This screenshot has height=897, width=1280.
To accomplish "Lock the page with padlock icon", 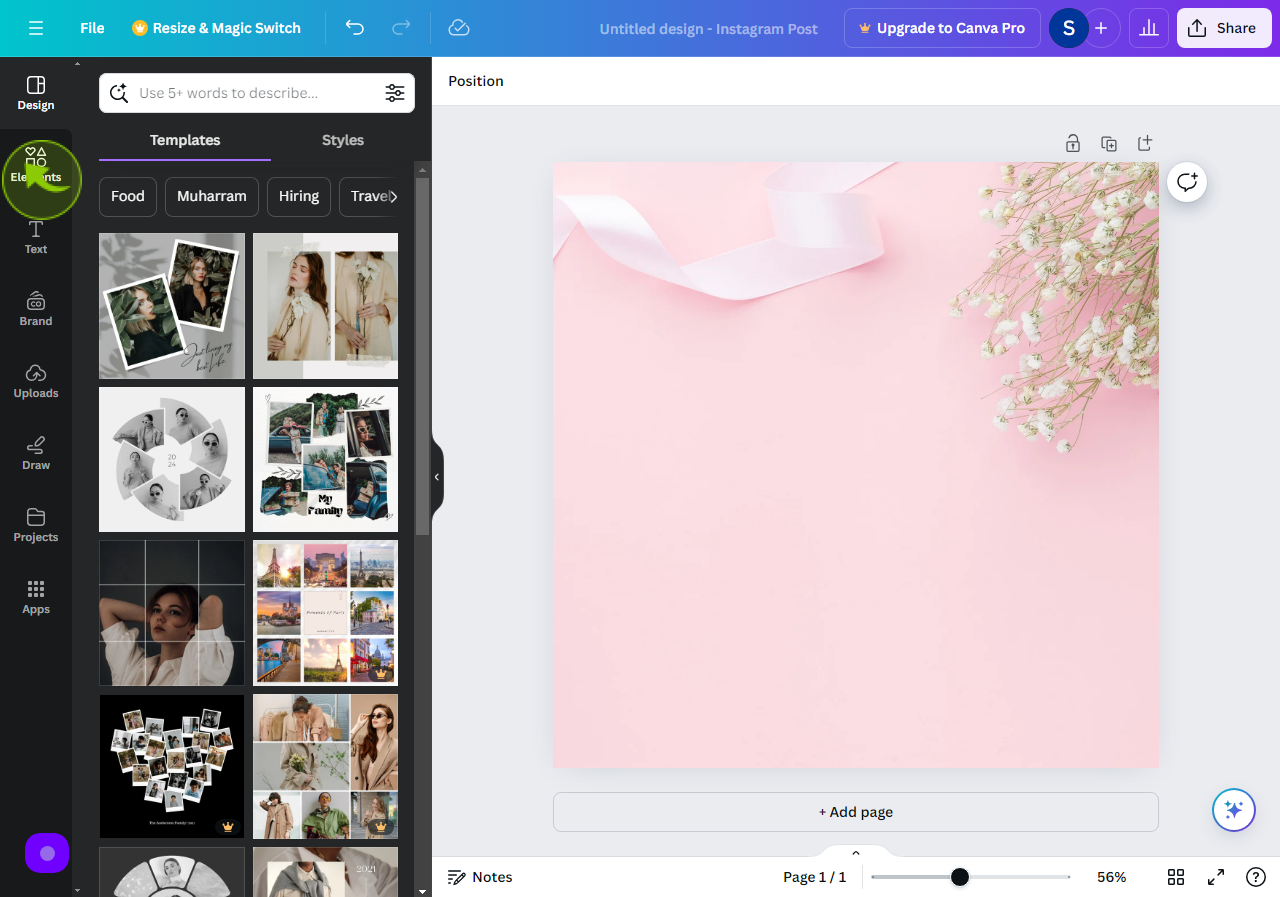I will click(1073, 143).
